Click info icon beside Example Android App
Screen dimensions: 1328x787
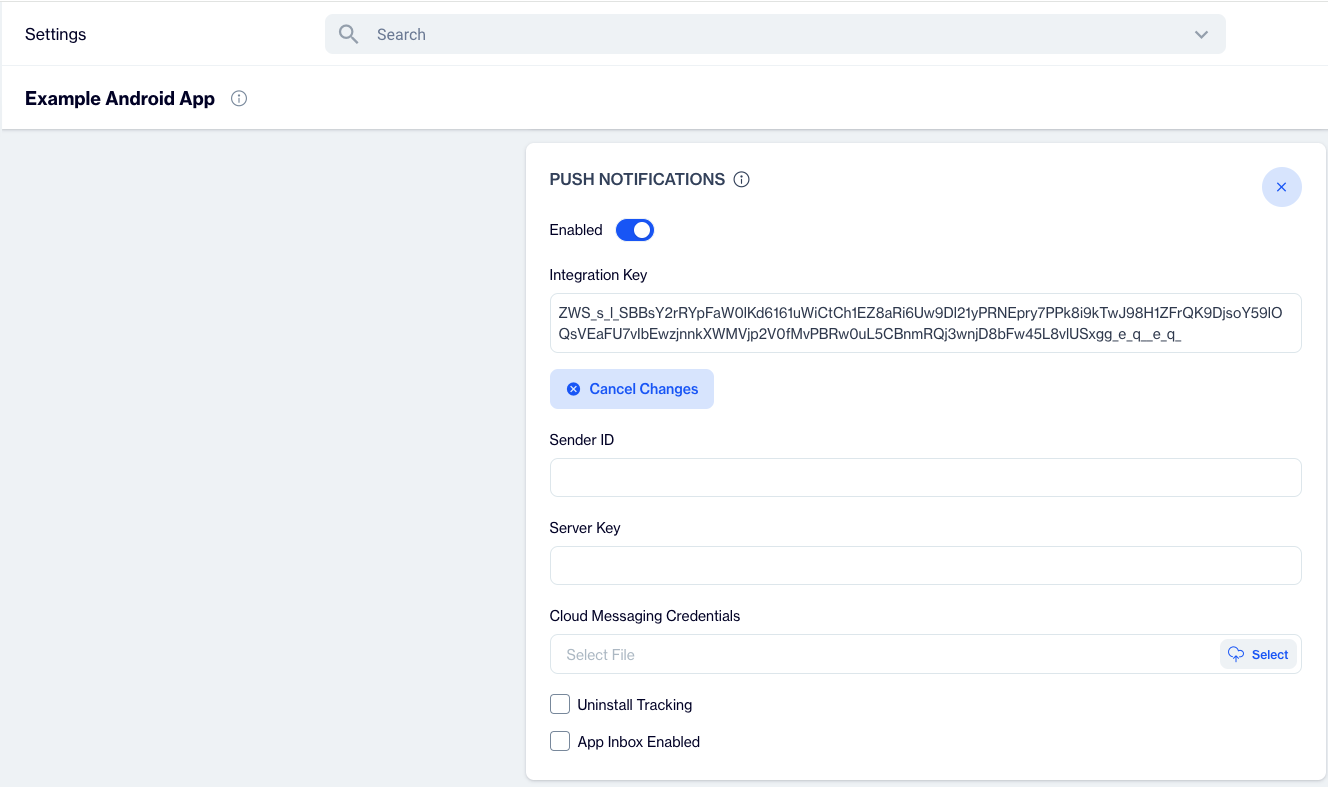[x=239, y=99]
